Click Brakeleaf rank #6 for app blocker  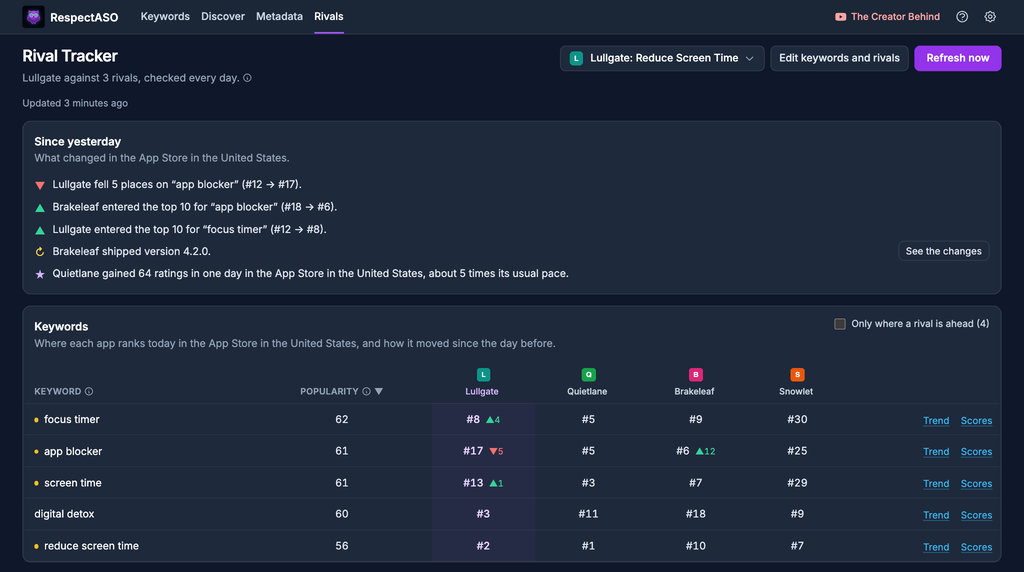682,451
